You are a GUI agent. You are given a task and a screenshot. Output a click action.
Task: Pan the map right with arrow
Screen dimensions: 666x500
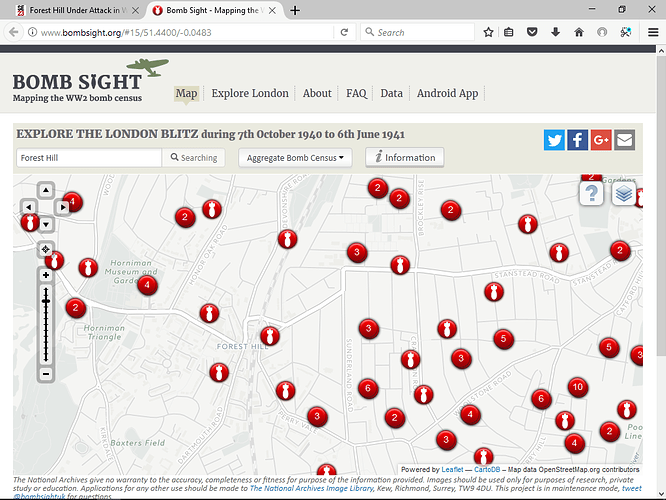click(62, 207)
